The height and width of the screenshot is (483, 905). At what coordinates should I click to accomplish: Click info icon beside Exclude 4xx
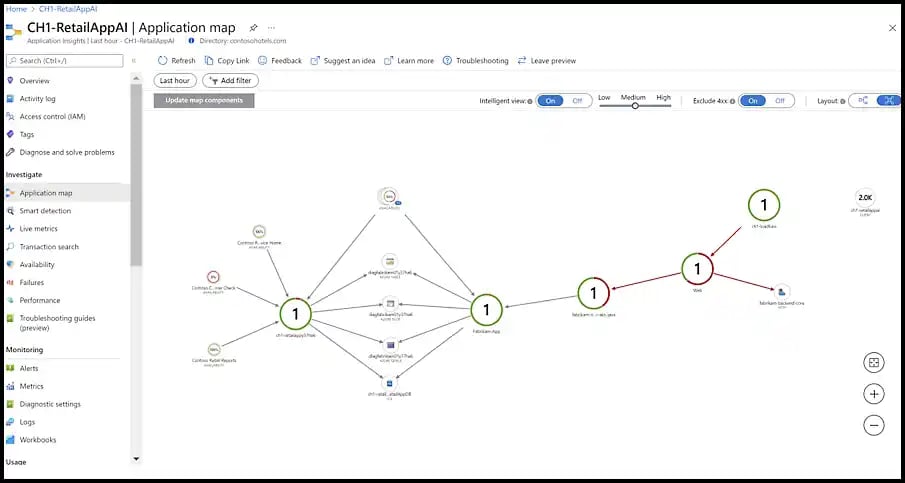click(732, 101)
